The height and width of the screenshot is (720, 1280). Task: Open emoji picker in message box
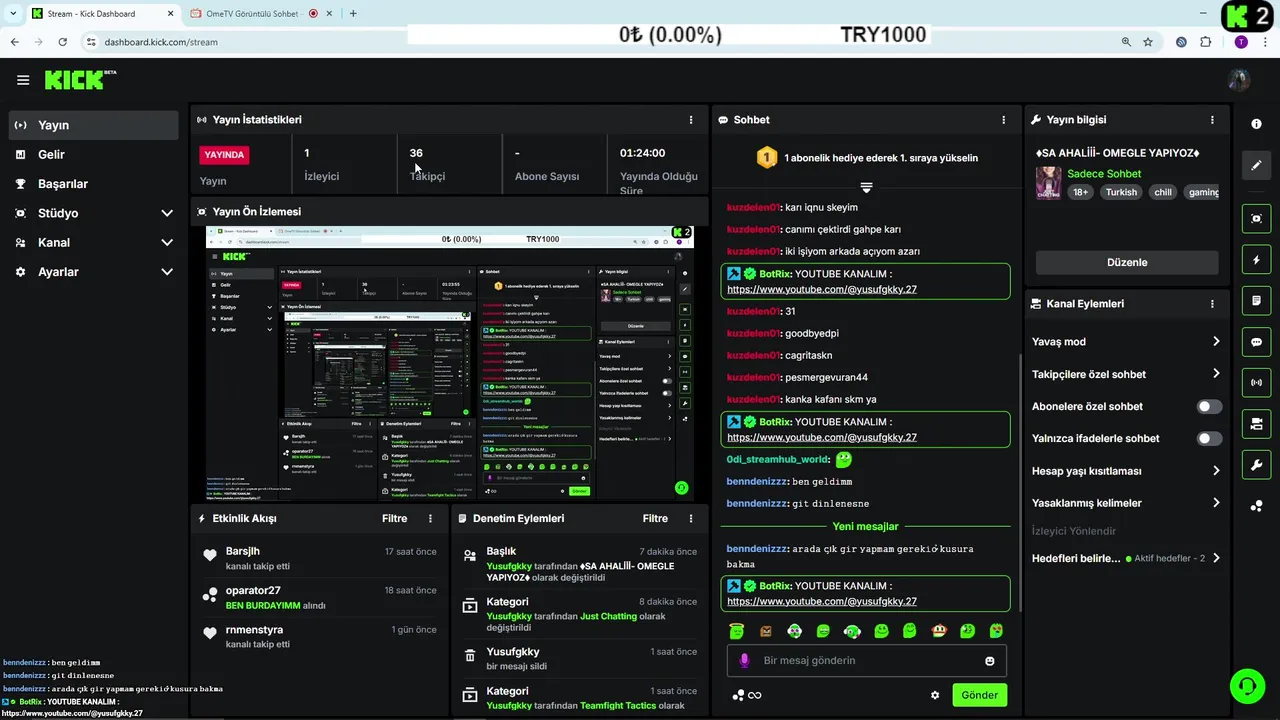[x=990, y=661]
